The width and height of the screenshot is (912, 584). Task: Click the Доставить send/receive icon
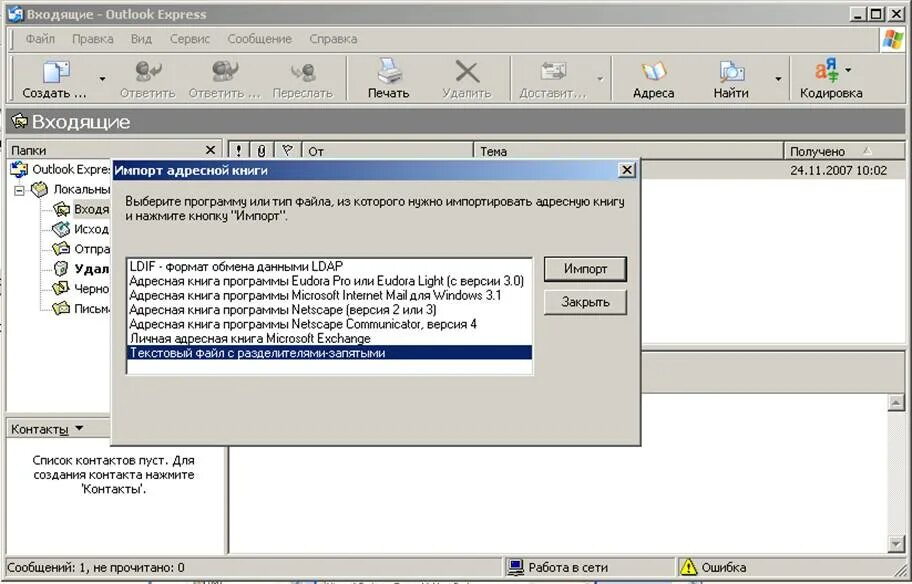coord(553,72)
